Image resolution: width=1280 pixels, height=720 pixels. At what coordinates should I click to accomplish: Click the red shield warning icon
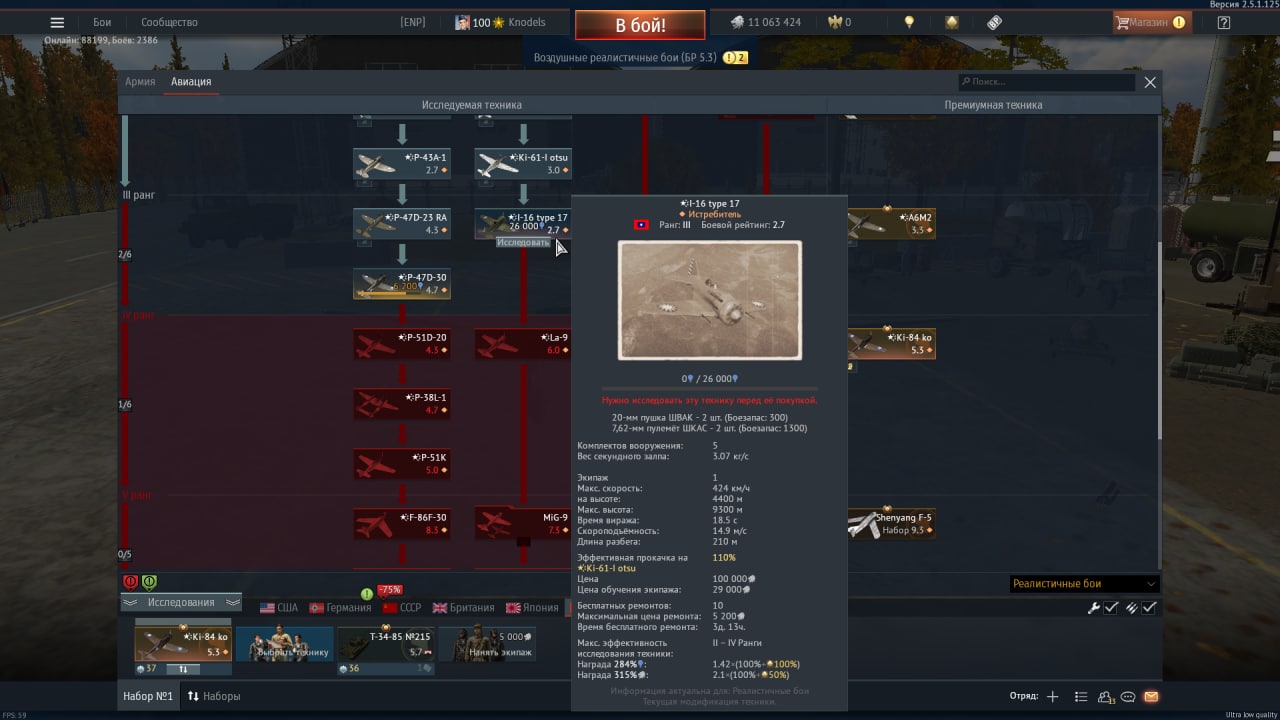tap(130, 582)
